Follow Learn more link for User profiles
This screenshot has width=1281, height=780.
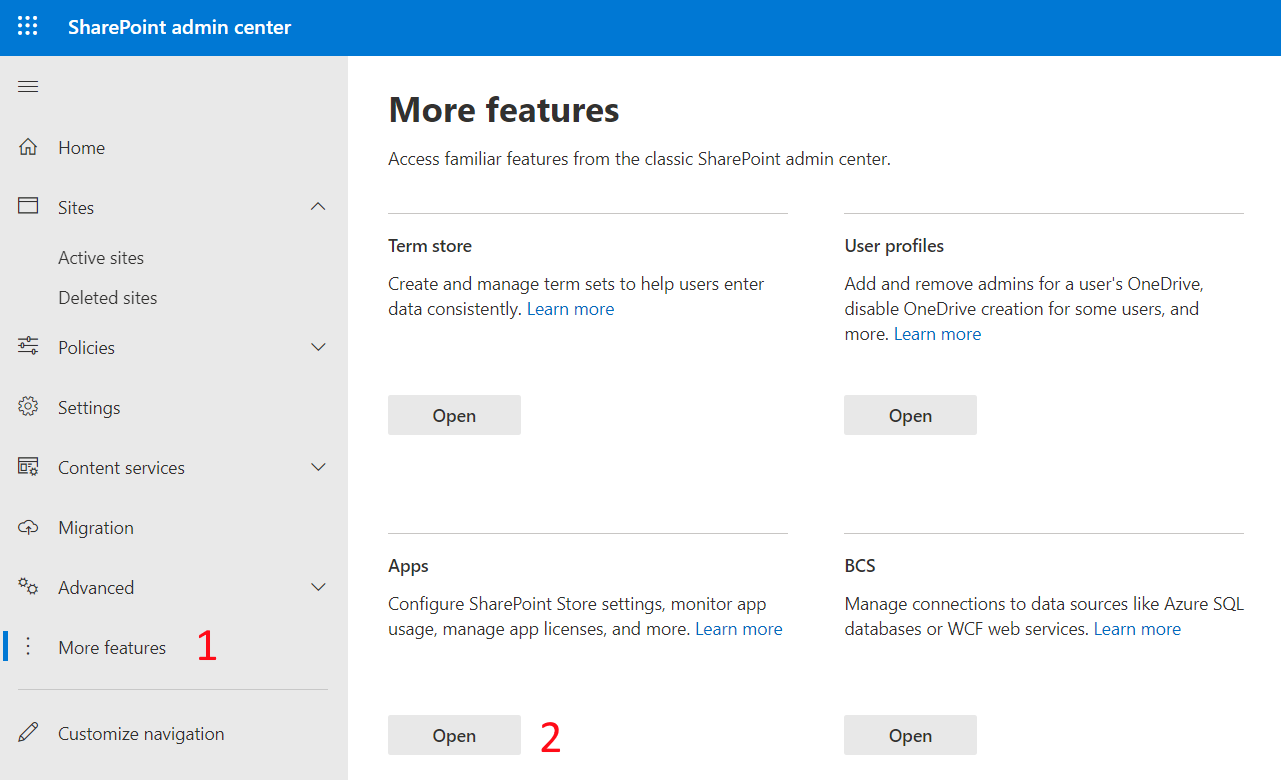[x=937, y=334]
